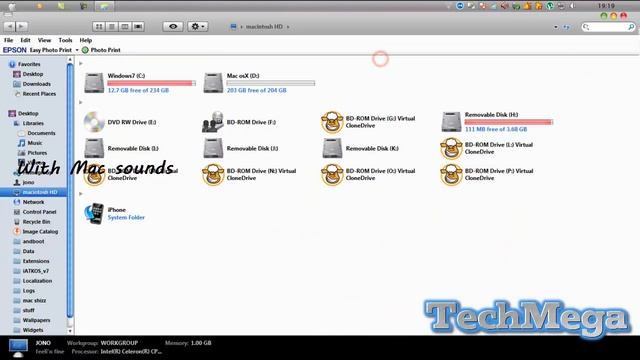Viewport: 640px width, 360px height.
Task: Click the Forward navigation arrow
Action: [x=21, y=27]
